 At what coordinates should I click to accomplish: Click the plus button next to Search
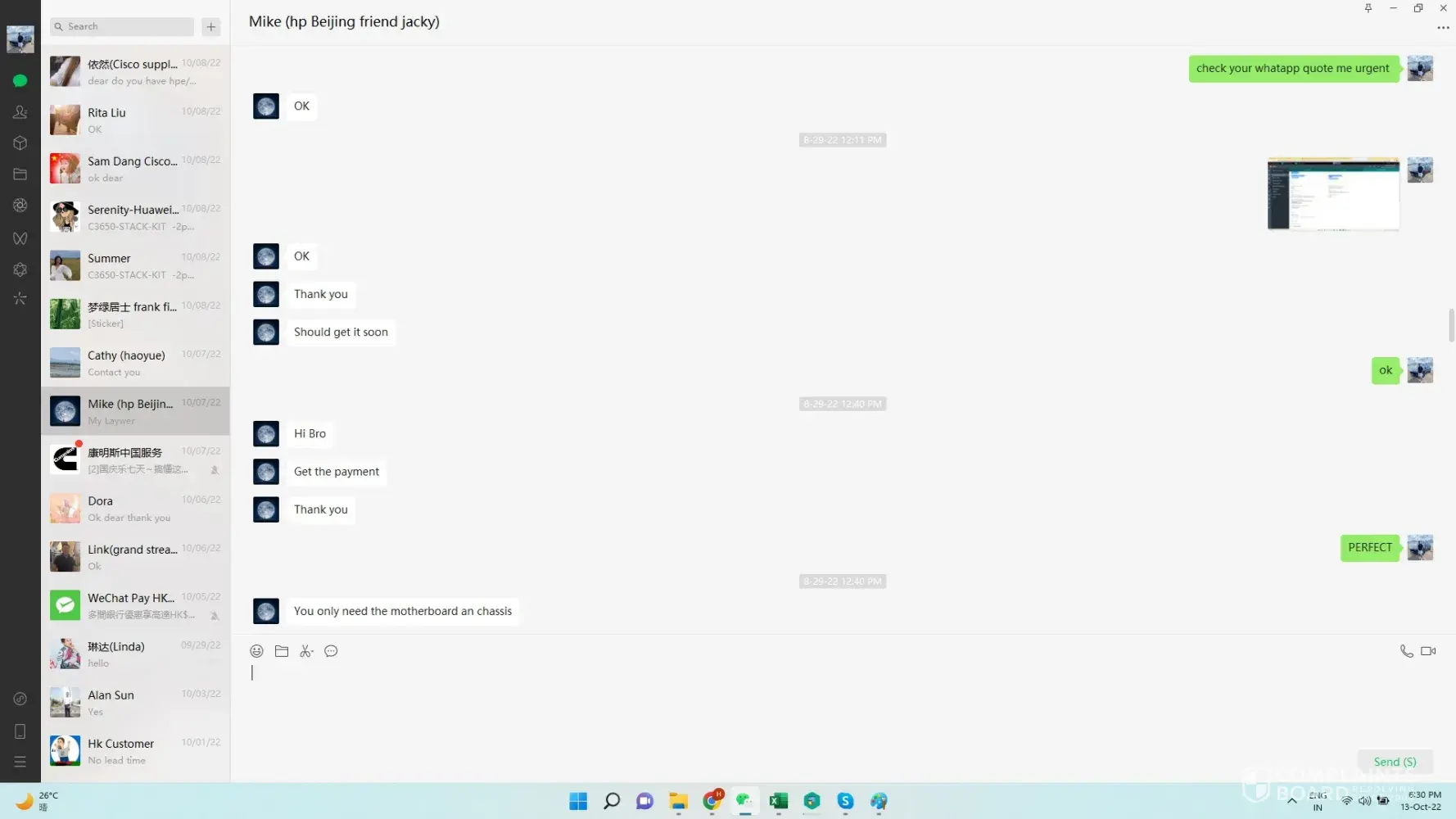point(211,27)
